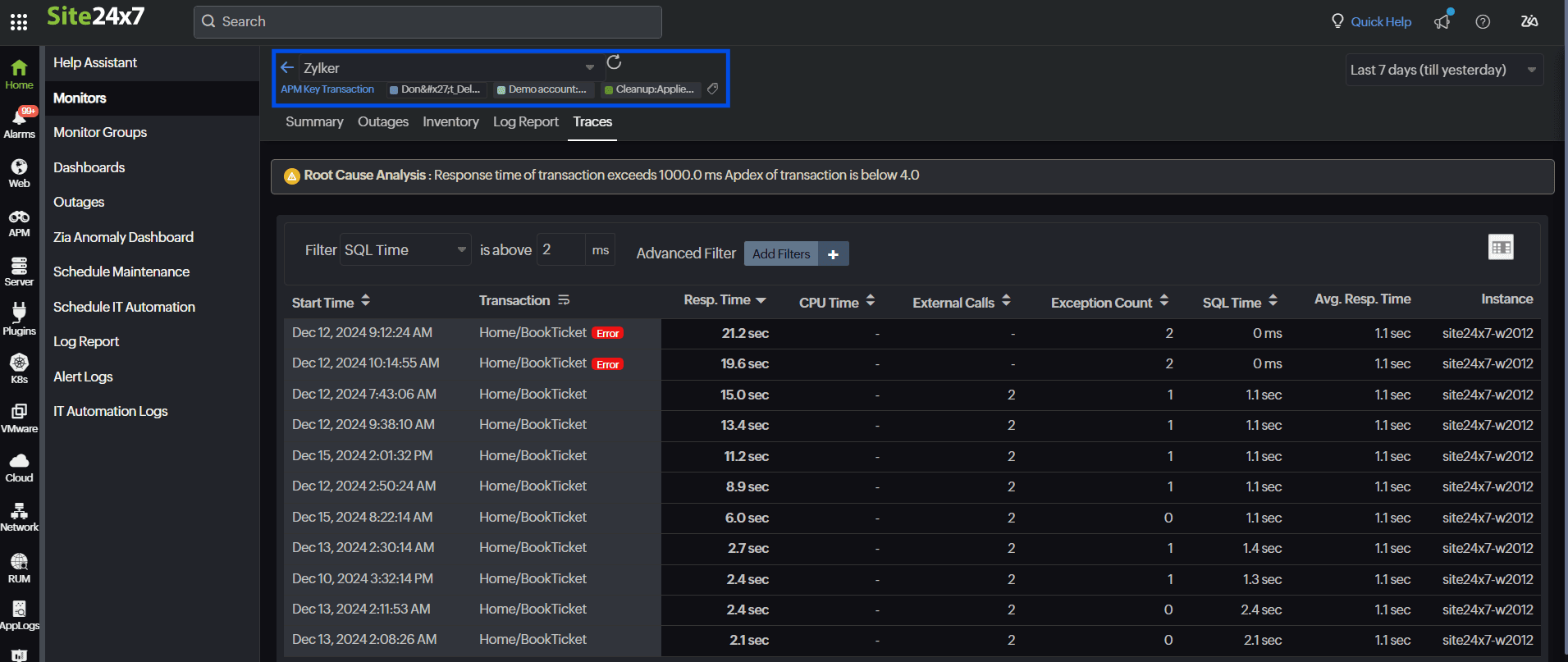Open Schedule Maintenance menu item
The width and height of the screenshot is (1568, 662).
(x=121, y=272)
